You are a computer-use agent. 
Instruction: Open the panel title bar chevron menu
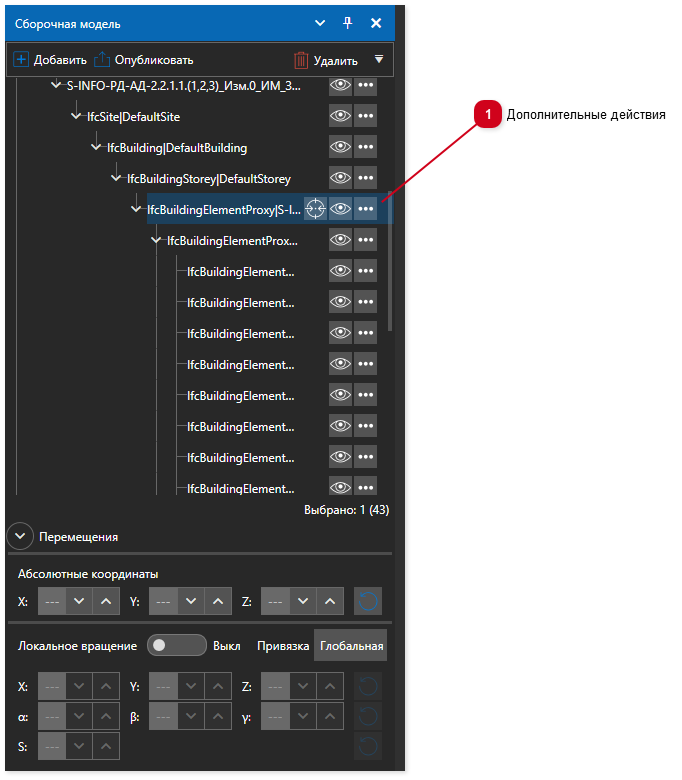click(320, 22)
